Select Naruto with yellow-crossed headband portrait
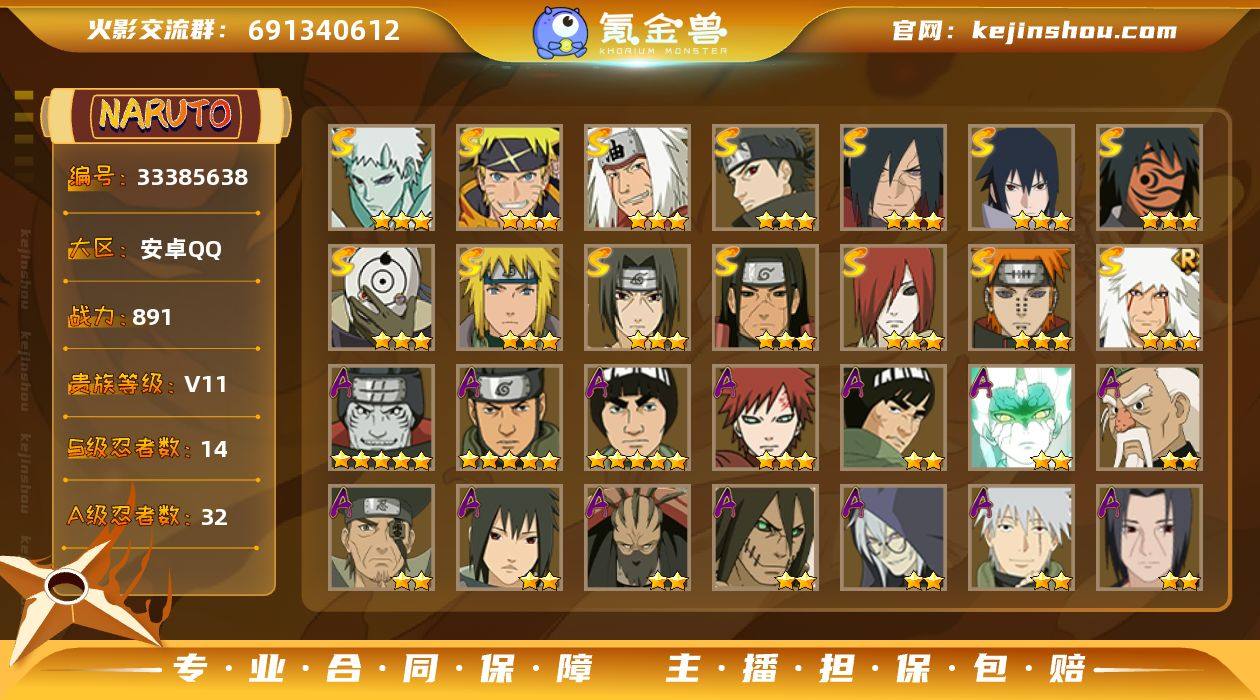This screenshot has height=700, width=1260. 510,178
